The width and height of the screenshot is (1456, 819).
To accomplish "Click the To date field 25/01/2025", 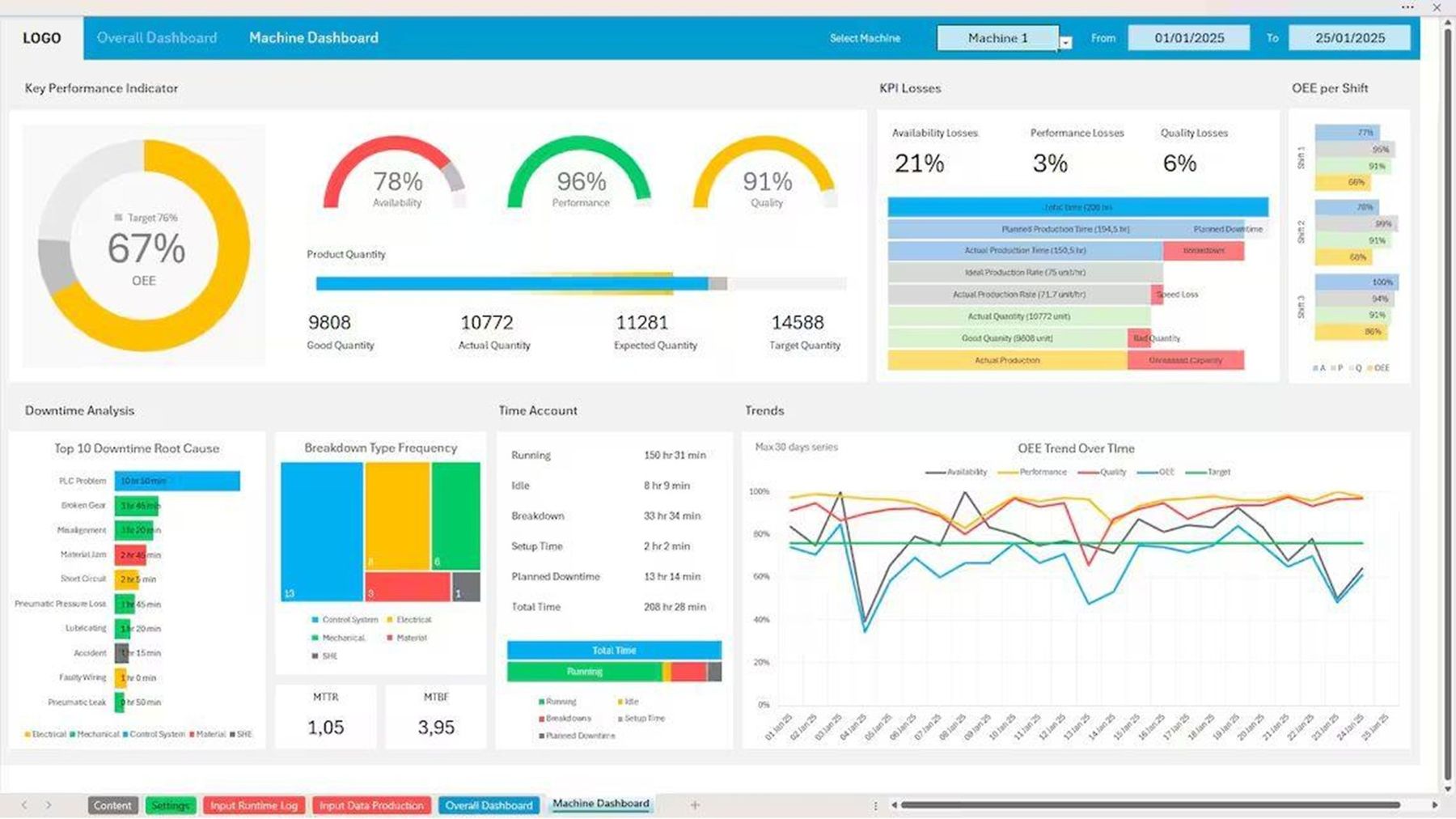I will click(1349, 38).
